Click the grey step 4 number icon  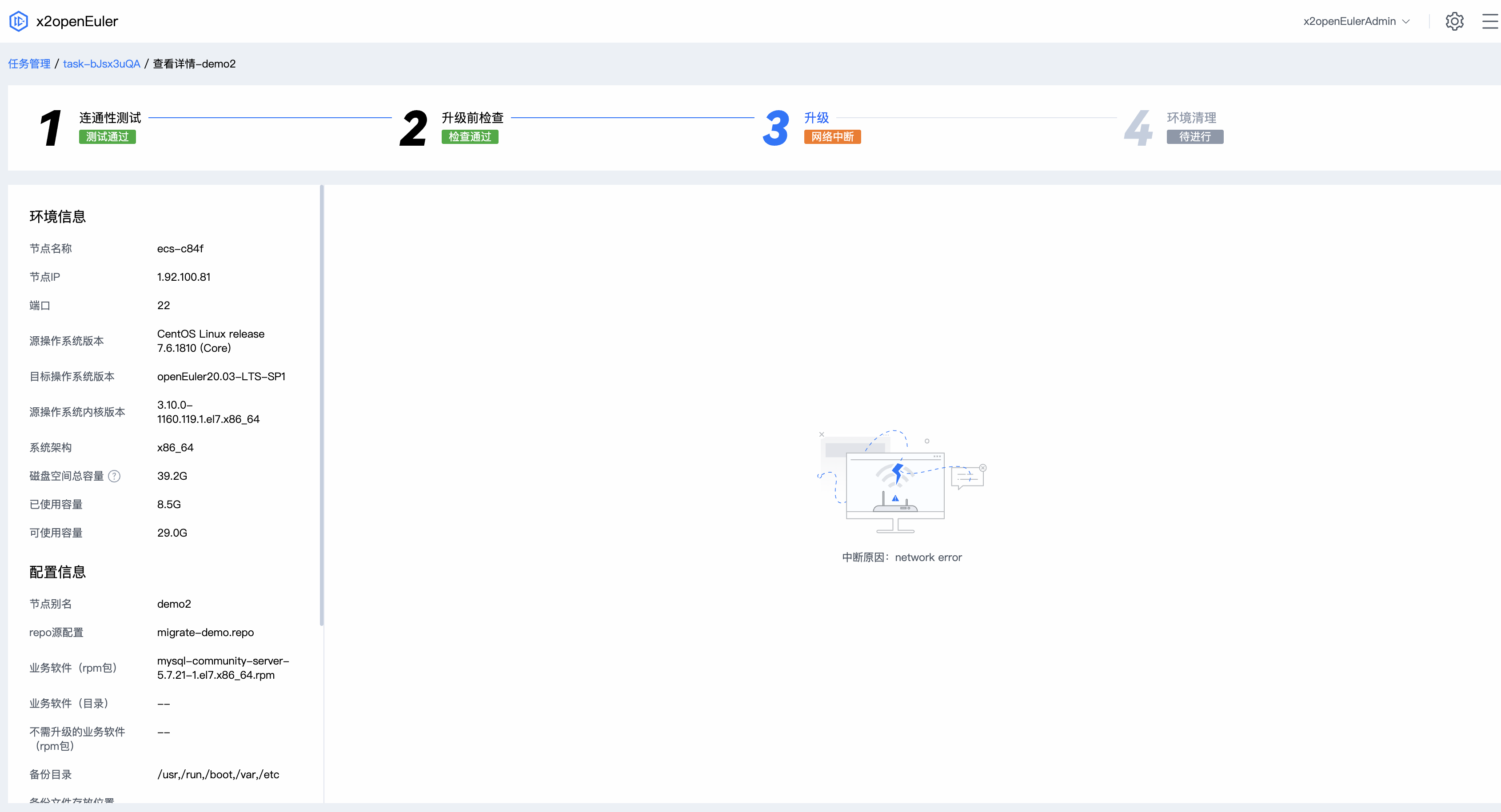[1138, 127]
